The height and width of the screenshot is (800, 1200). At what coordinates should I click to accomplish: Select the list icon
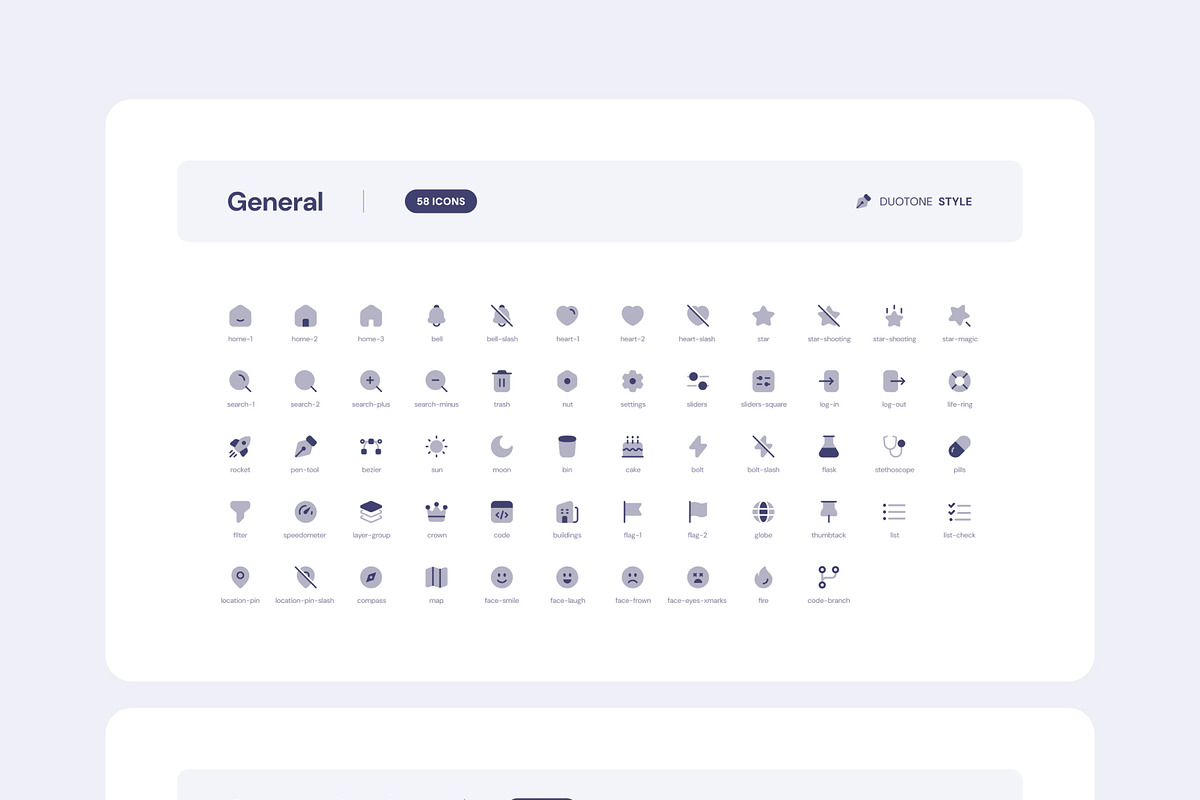[x=894, y=512]
